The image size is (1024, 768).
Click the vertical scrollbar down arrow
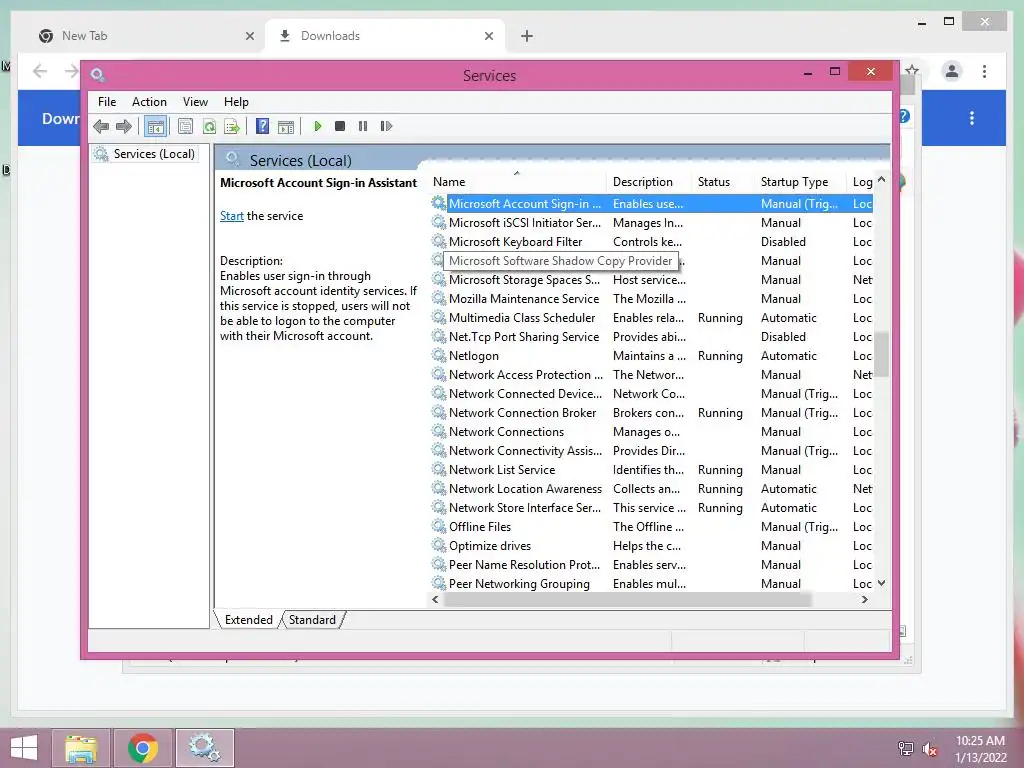click(x=881, y=583)
